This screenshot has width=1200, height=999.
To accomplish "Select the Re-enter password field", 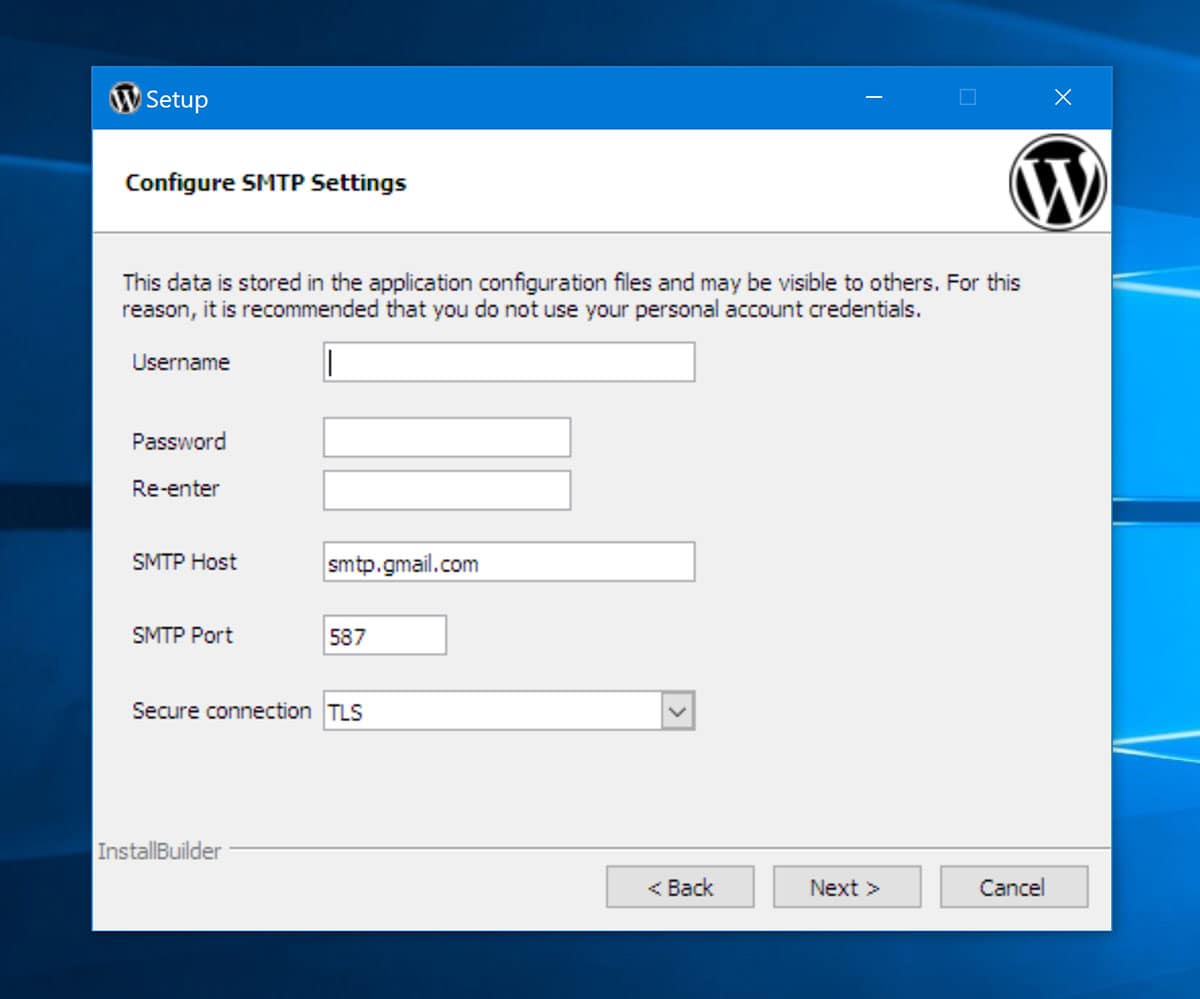I will (x=447, y=490).
